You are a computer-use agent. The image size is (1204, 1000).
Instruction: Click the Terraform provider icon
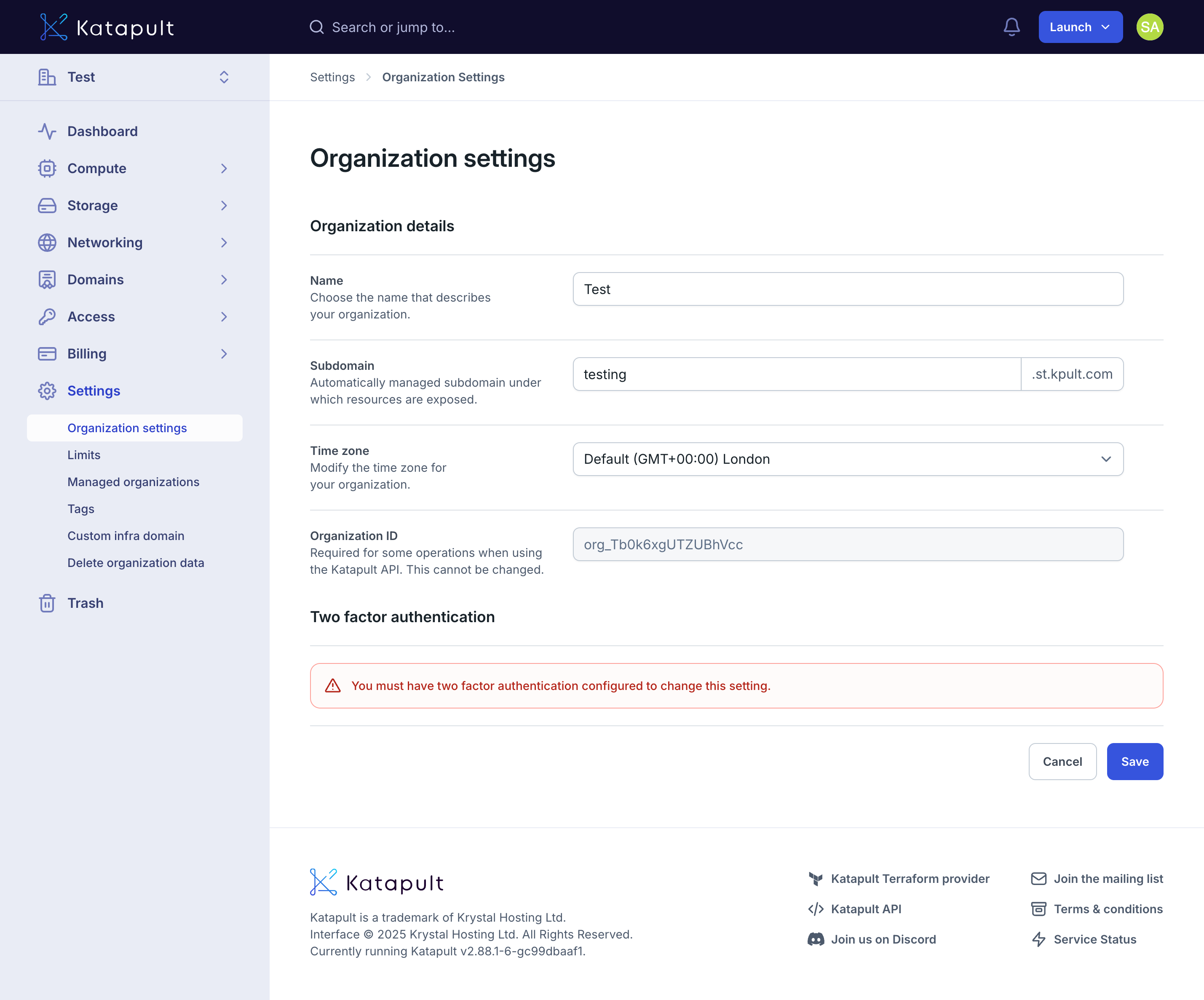[x=815, y=879]
